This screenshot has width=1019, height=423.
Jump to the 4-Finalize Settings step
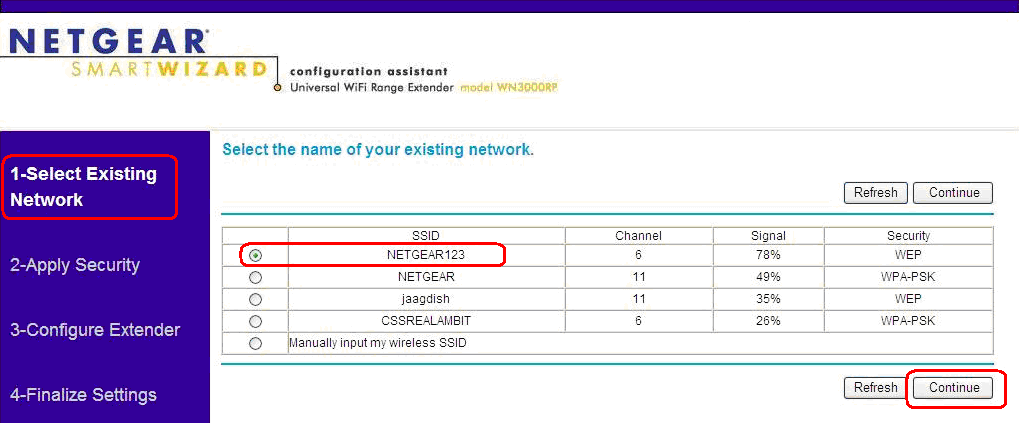click(83, 395)
